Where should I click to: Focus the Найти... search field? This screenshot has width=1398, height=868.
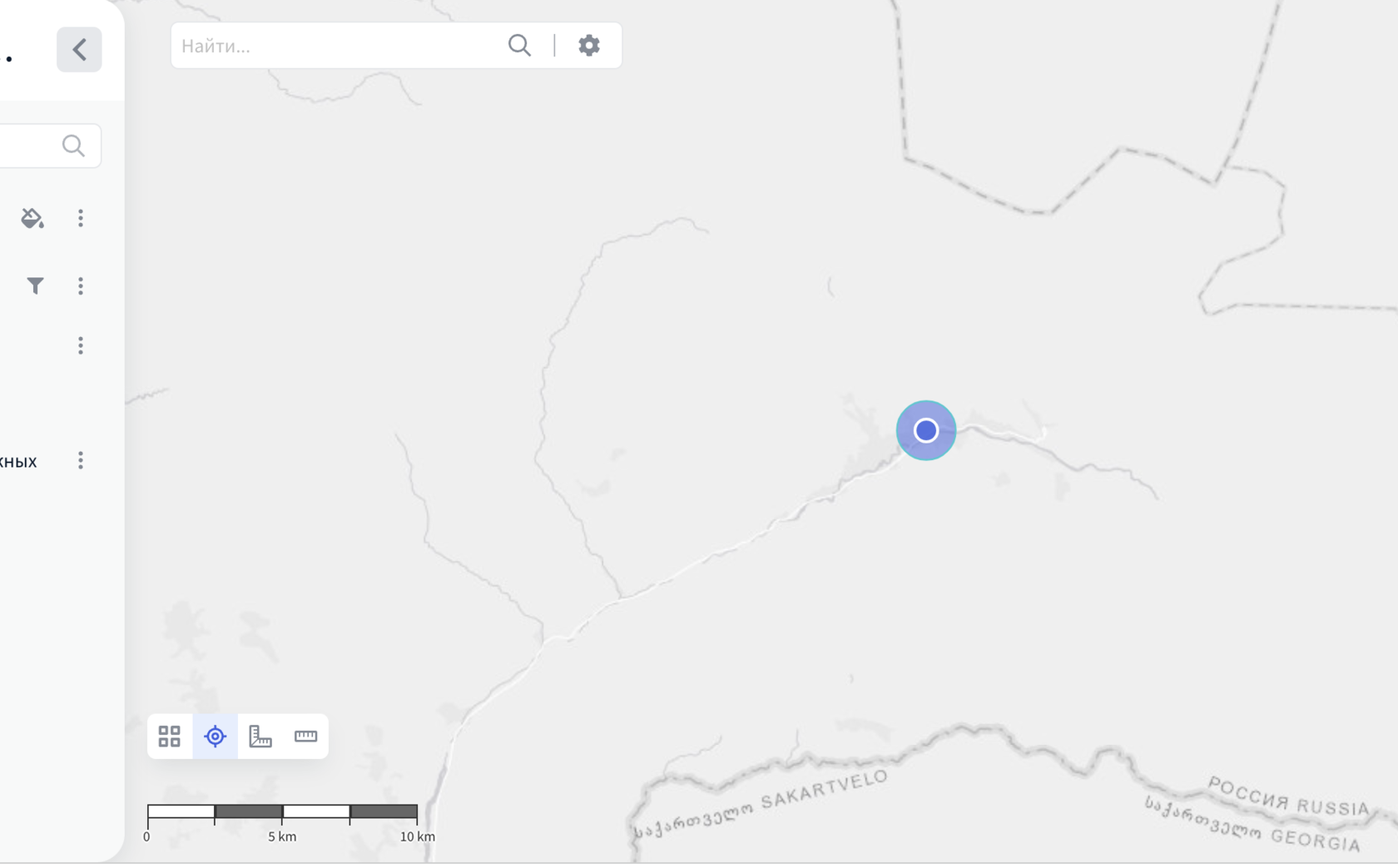[337, 46]
